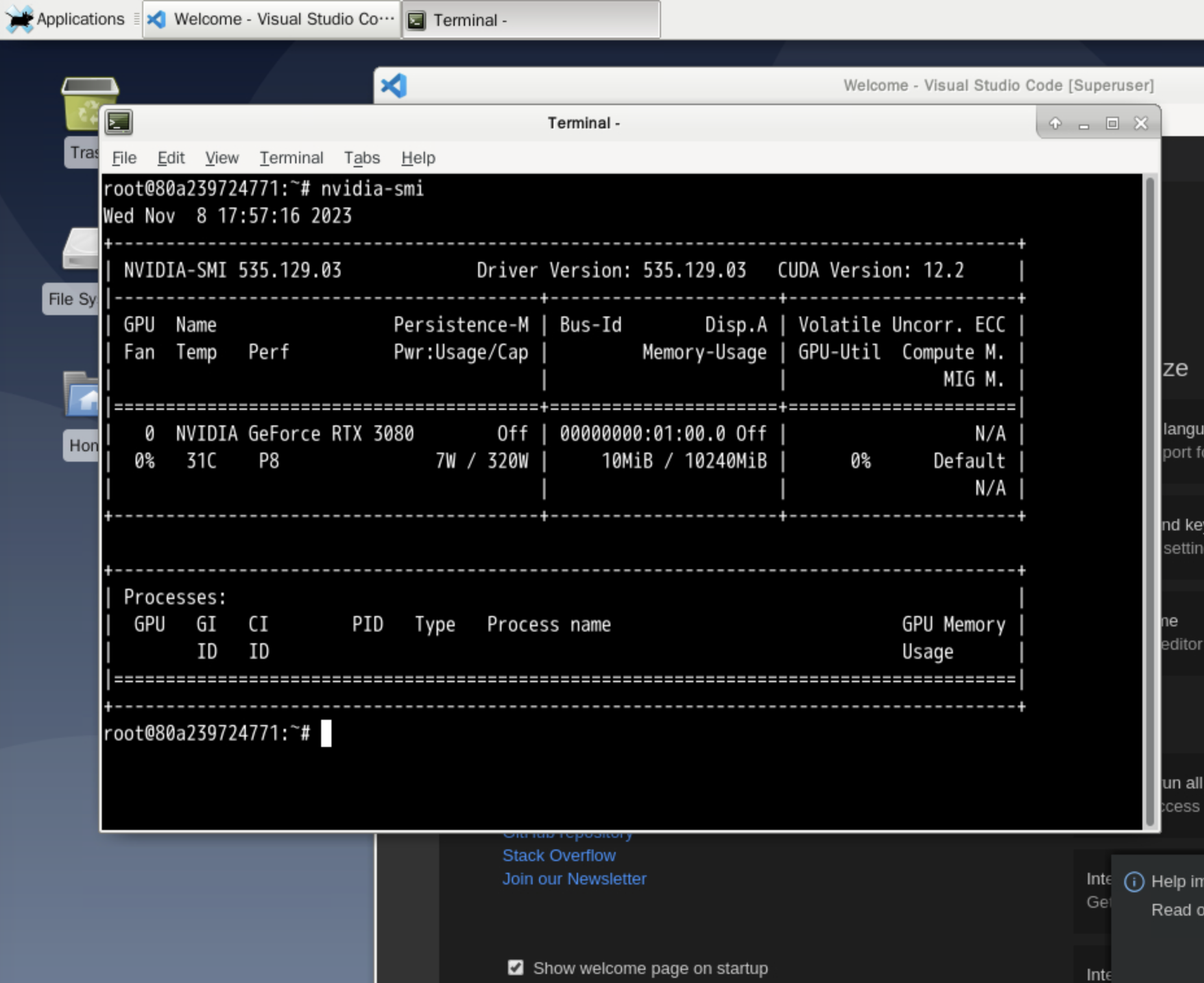Open the Help menu in Terminal
The width and height of the screenshot is (1204, 983).
(418, 158)
